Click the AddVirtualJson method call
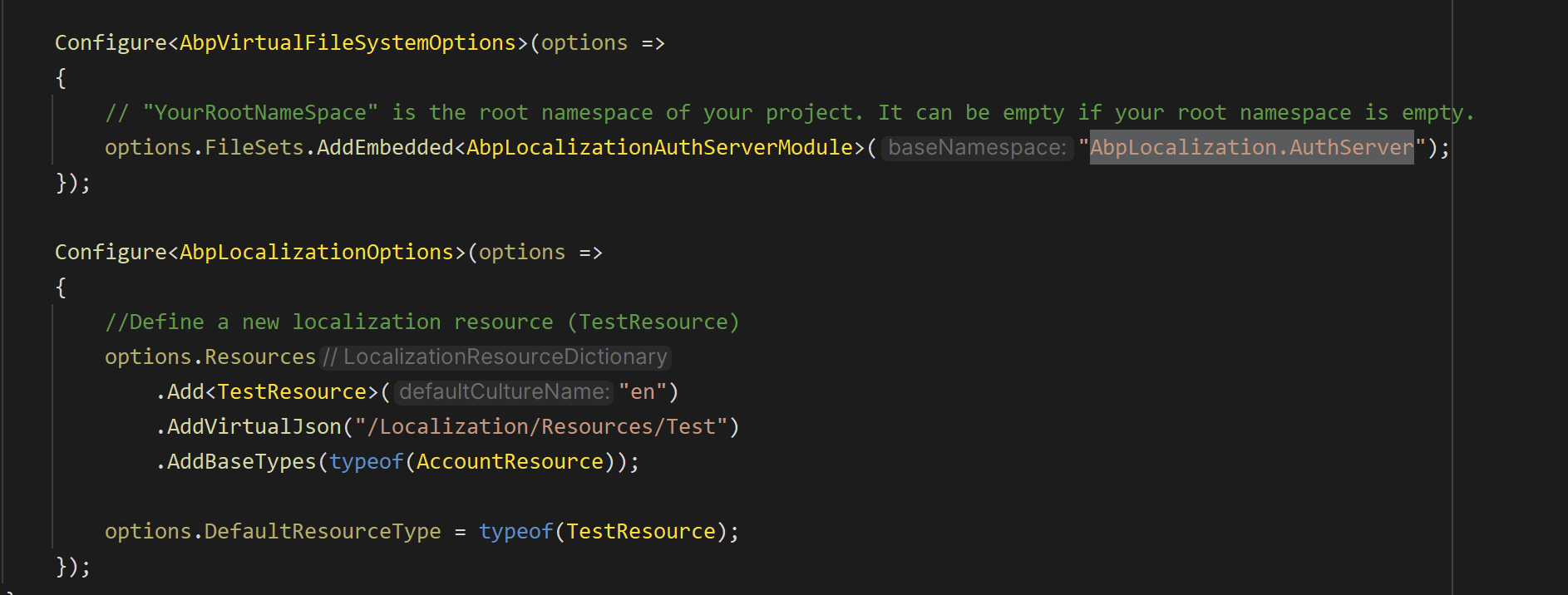1568x595 pixels. (254, 426)
